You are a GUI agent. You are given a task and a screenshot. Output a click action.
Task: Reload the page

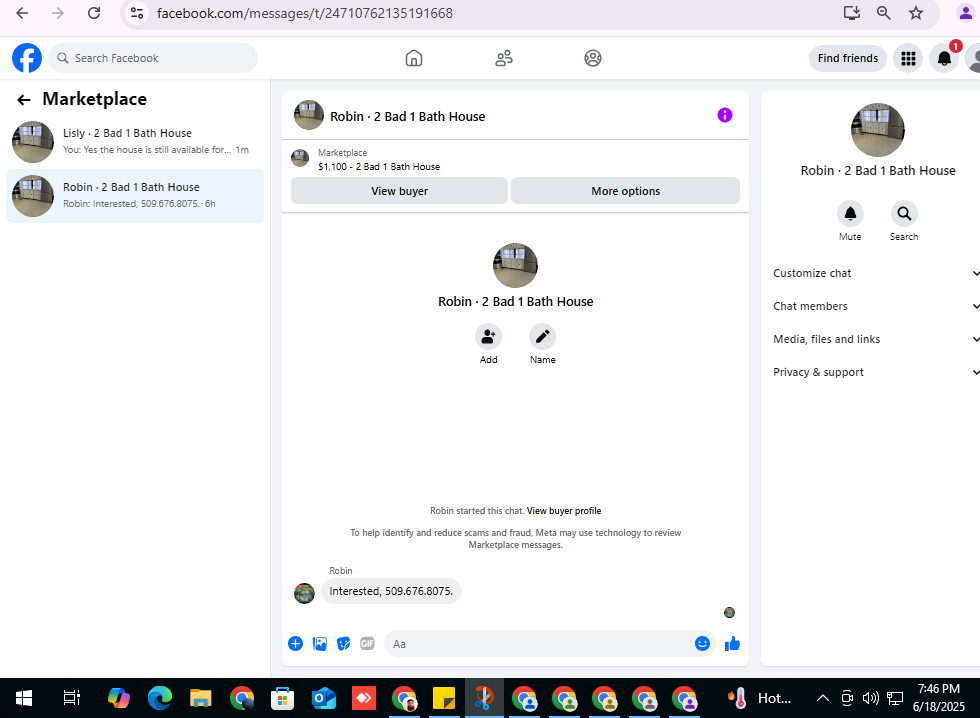coord(94,13)
